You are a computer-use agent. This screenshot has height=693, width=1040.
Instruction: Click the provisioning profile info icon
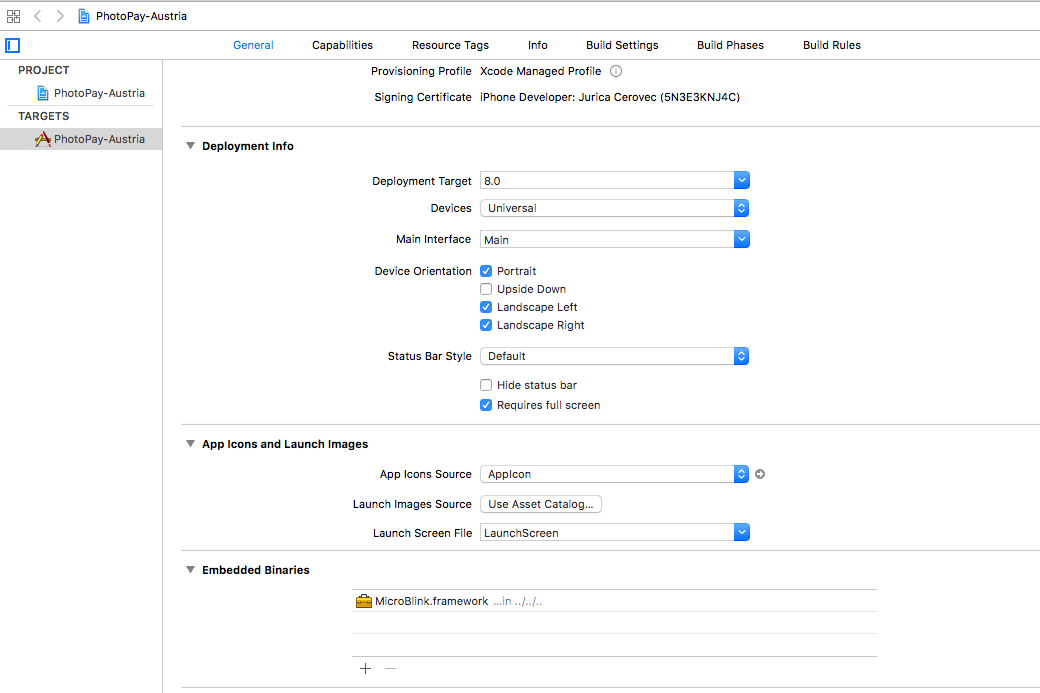[616, 71]
